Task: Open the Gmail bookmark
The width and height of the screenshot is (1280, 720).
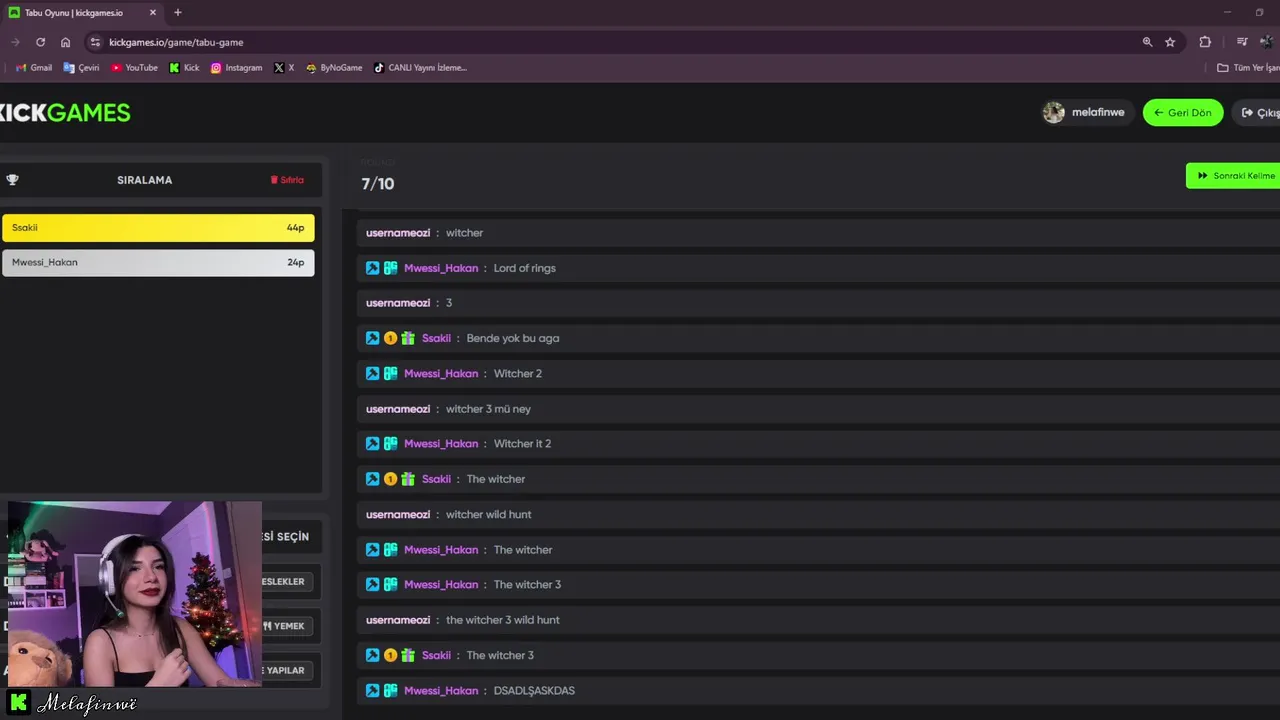Action: pyautogui.click(x=34, y=68)
